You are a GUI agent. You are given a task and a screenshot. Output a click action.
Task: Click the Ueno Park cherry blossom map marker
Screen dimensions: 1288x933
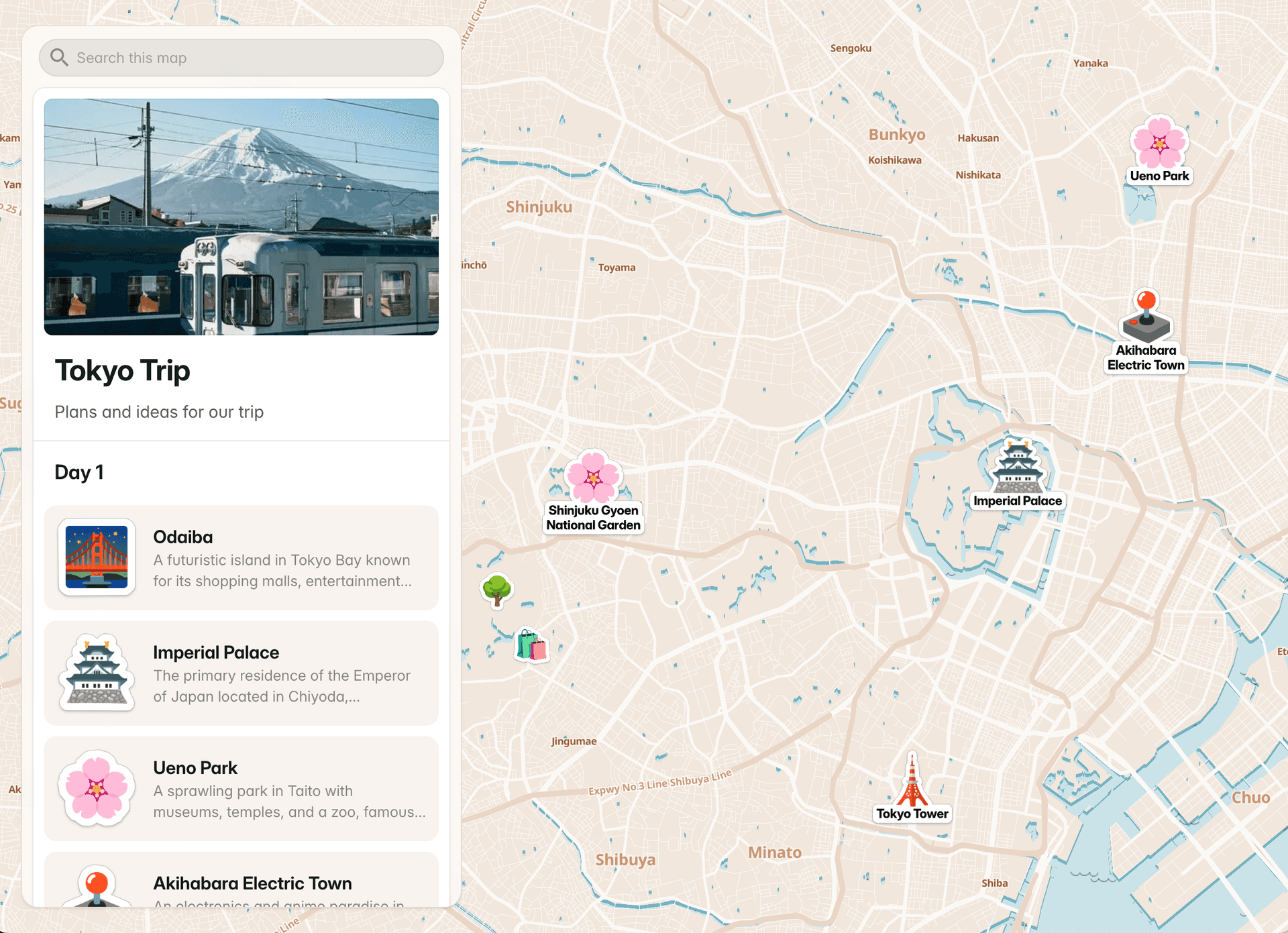(1159, 142)
